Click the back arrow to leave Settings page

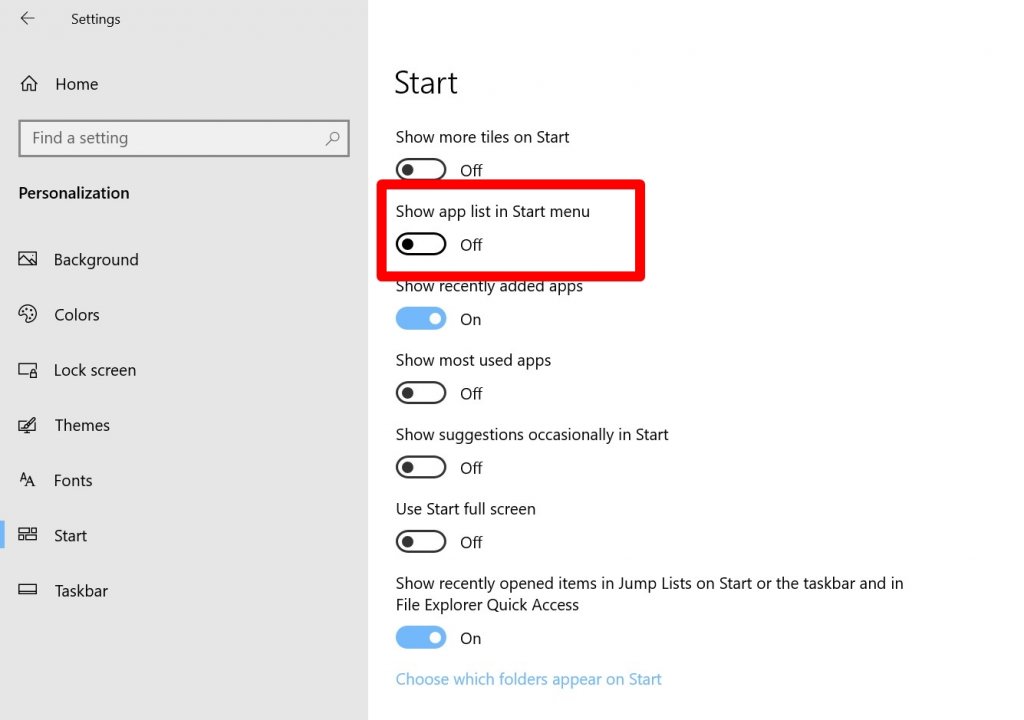27,16
